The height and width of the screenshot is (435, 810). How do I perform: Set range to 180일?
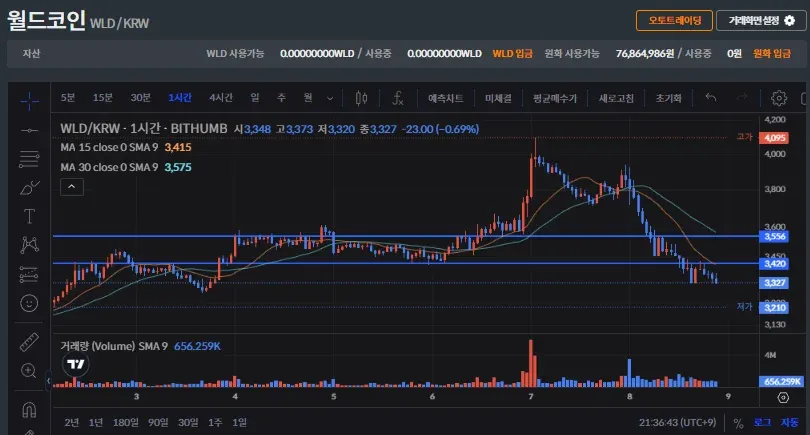click(x=126, y=423)
